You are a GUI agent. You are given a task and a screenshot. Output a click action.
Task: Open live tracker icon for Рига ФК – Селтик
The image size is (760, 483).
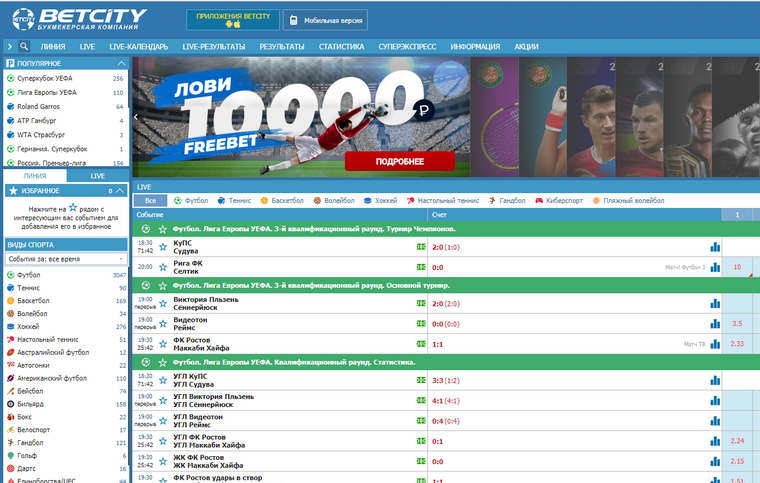(x=421, y=267)
